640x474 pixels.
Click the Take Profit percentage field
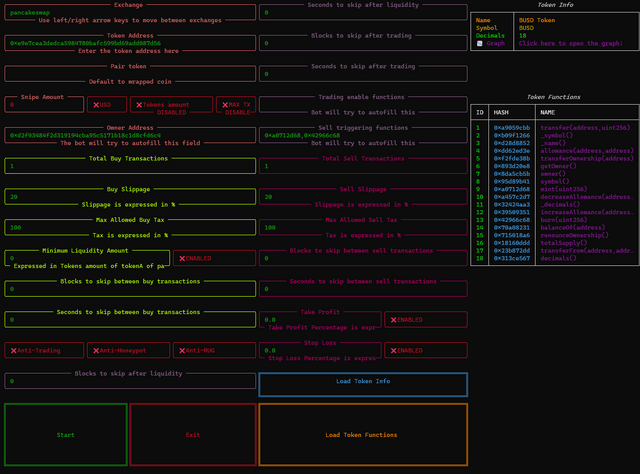320,320
